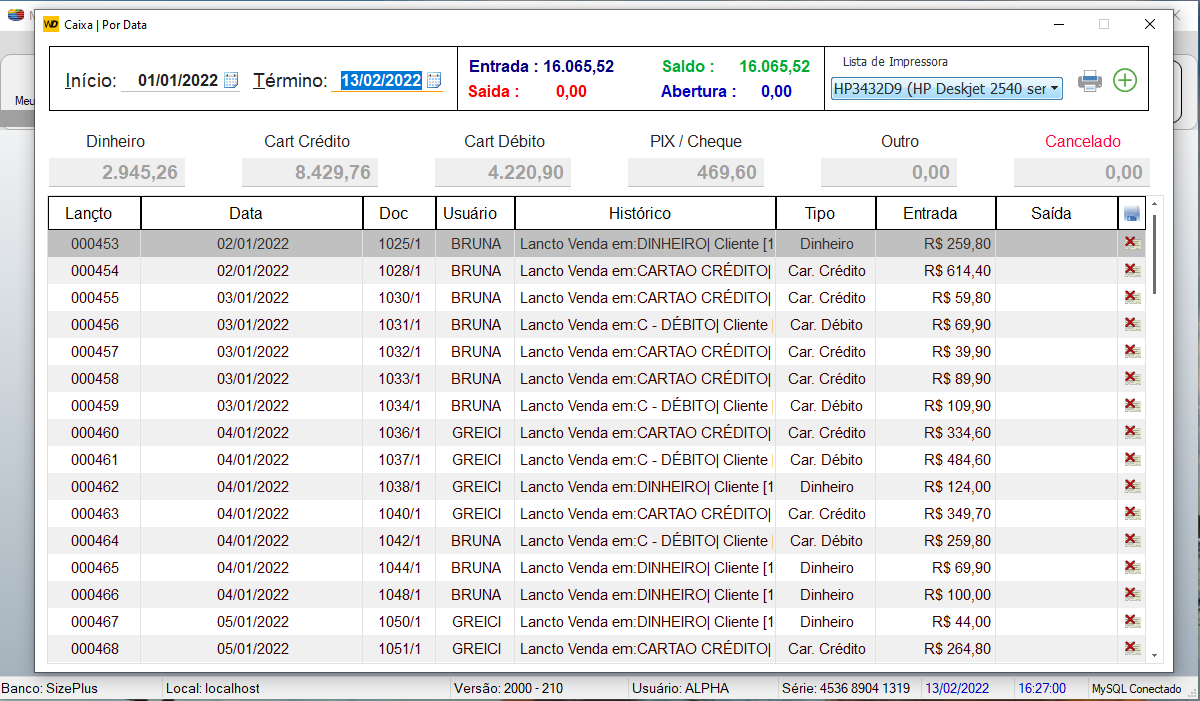Sort by the Lançto column header
Viewport: 1200px width, 701px height.
click(94, 213)
